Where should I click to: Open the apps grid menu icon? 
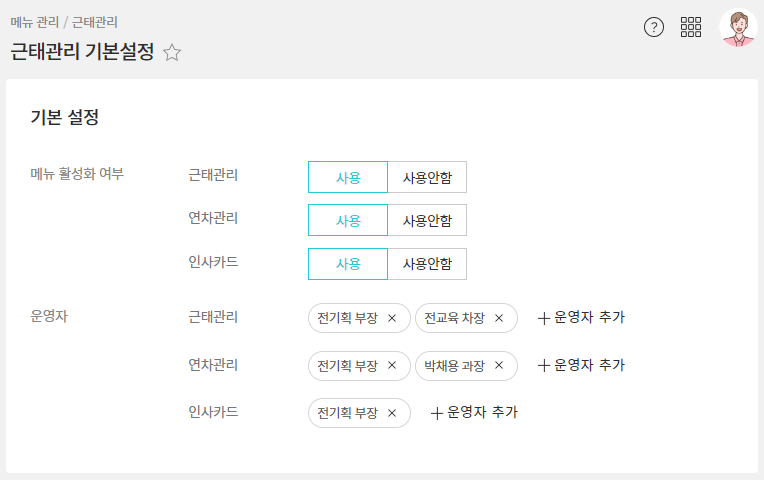click(691, 27)
